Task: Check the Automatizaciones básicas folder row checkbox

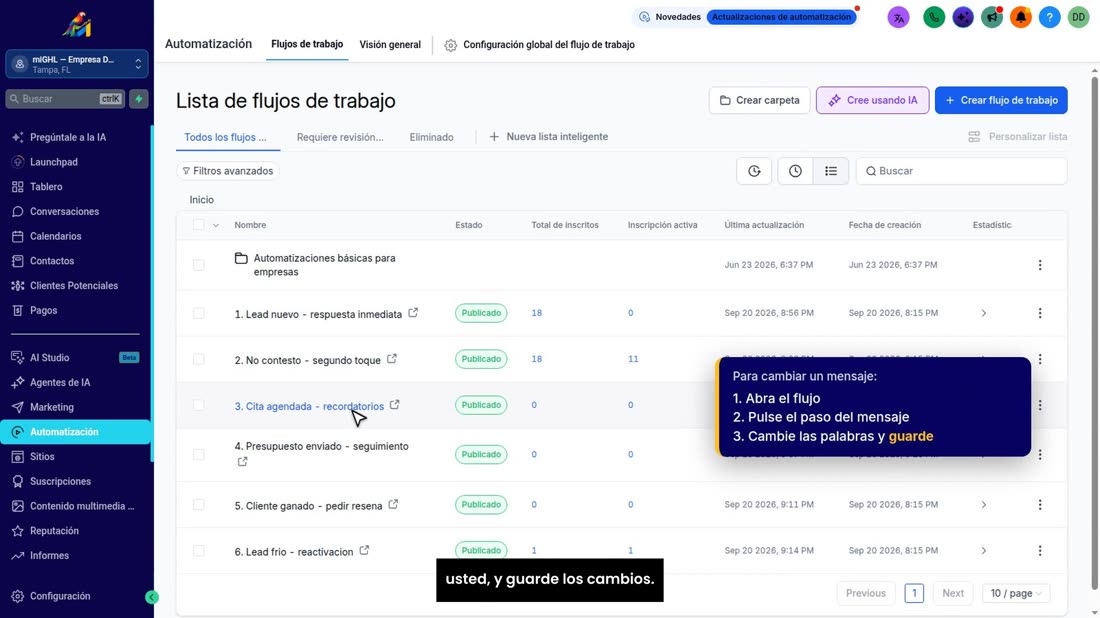Action: (199, 265)
